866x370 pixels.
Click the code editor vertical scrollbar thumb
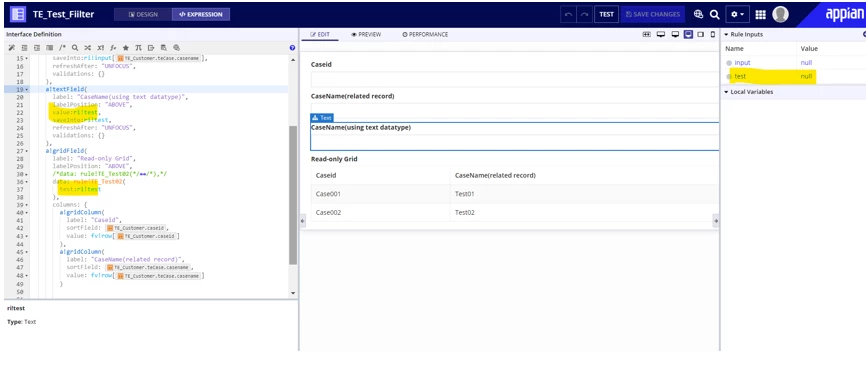[x=293, y=195]
